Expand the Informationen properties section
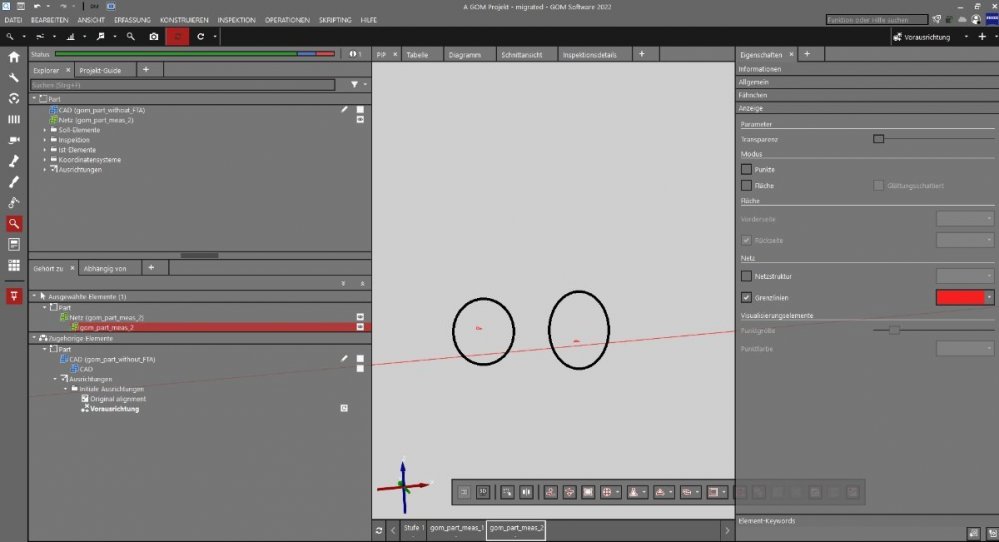Viewport: 999px width, 542px height. point(760,69)
